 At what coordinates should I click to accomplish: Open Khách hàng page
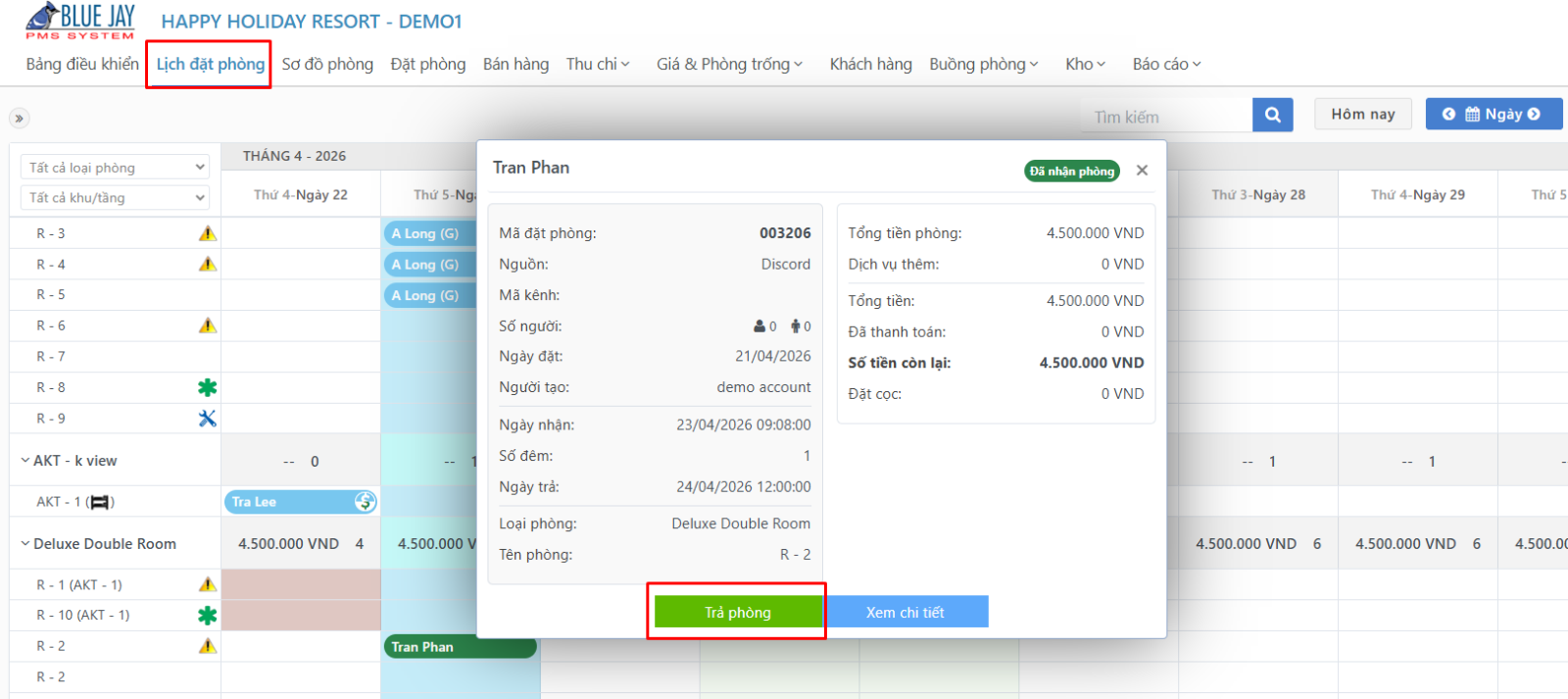(870, 64)
